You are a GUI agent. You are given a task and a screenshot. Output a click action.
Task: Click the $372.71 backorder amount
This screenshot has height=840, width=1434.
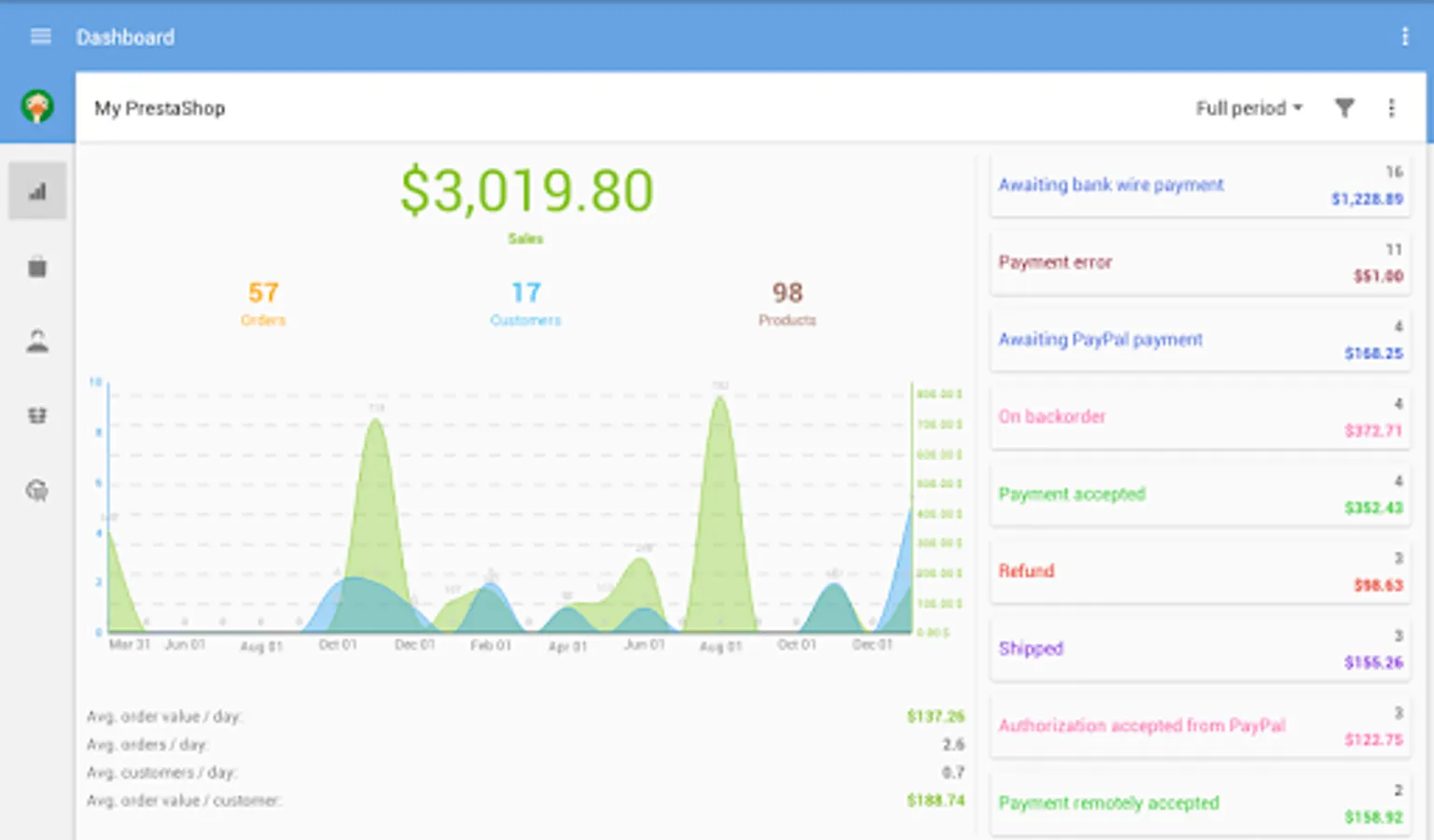click(1373, 430)
